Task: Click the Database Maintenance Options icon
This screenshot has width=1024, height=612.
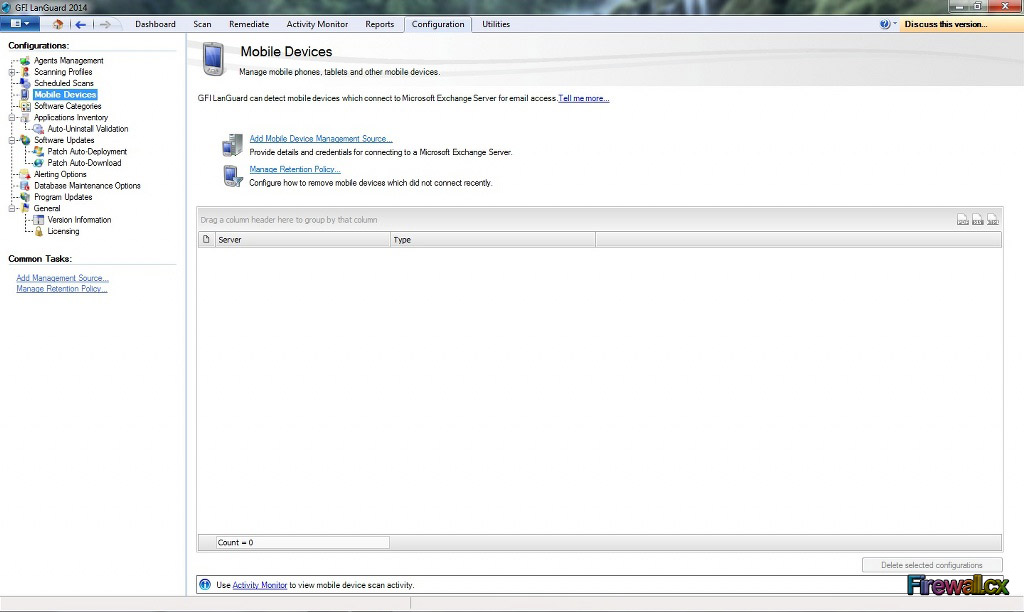Action: tap(25, 185)
